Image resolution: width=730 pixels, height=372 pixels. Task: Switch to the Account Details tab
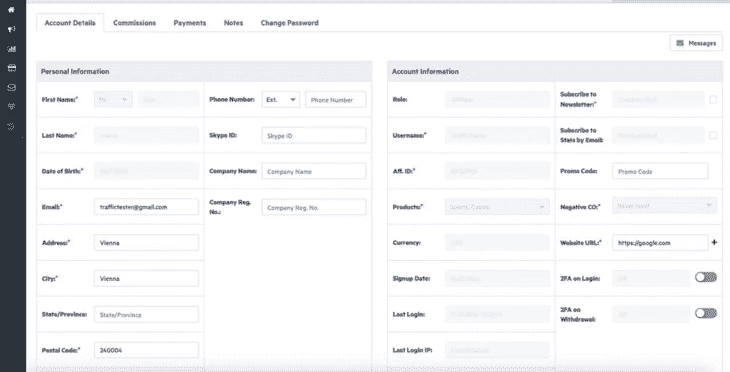coord(70,23)
